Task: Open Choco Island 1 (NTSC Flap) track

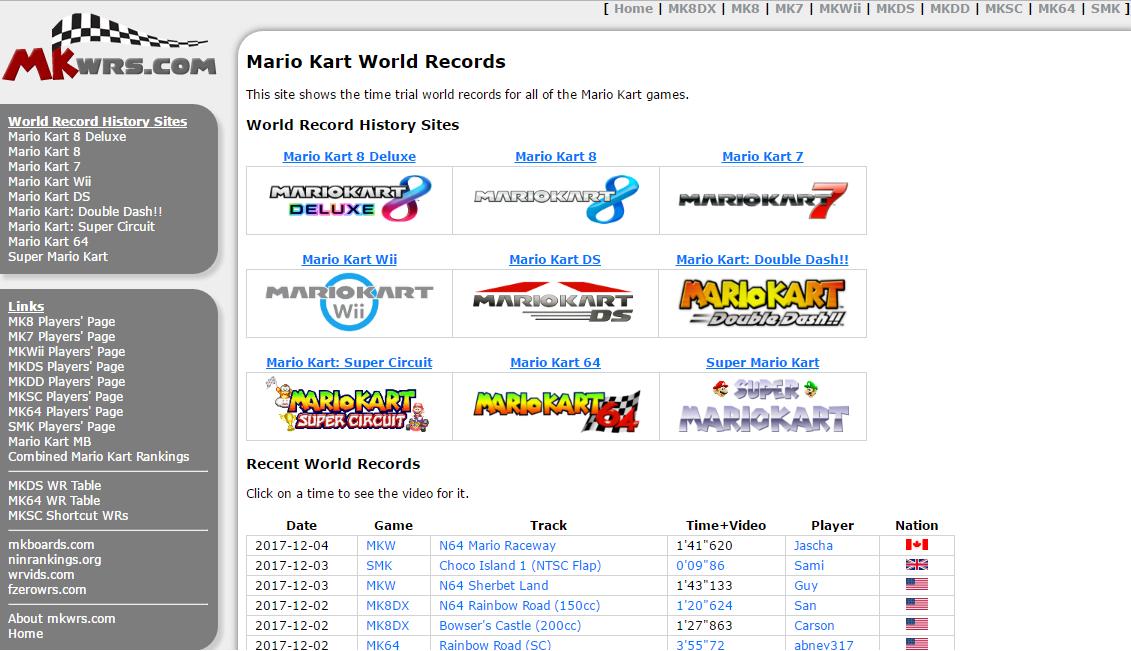Action: click(520, 566)
